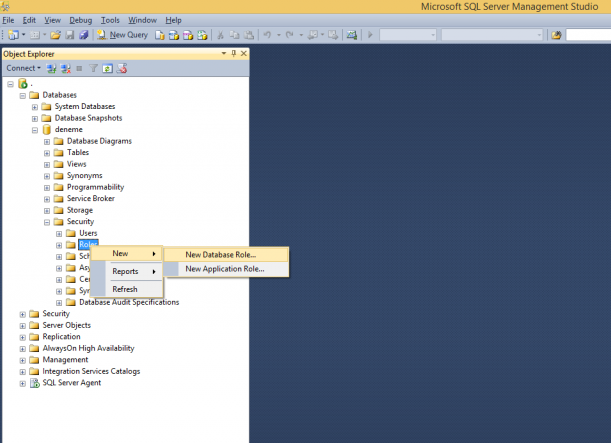The width and height of the screenshot is (611, 443).
Task: Open the File menu
Action: tap(8, 20)
